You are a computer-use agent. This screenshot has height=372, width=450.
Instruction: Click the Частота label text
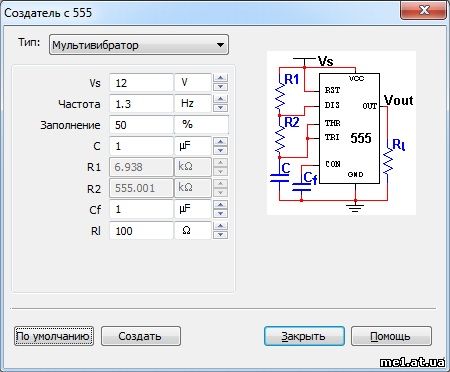coord(79,104)
